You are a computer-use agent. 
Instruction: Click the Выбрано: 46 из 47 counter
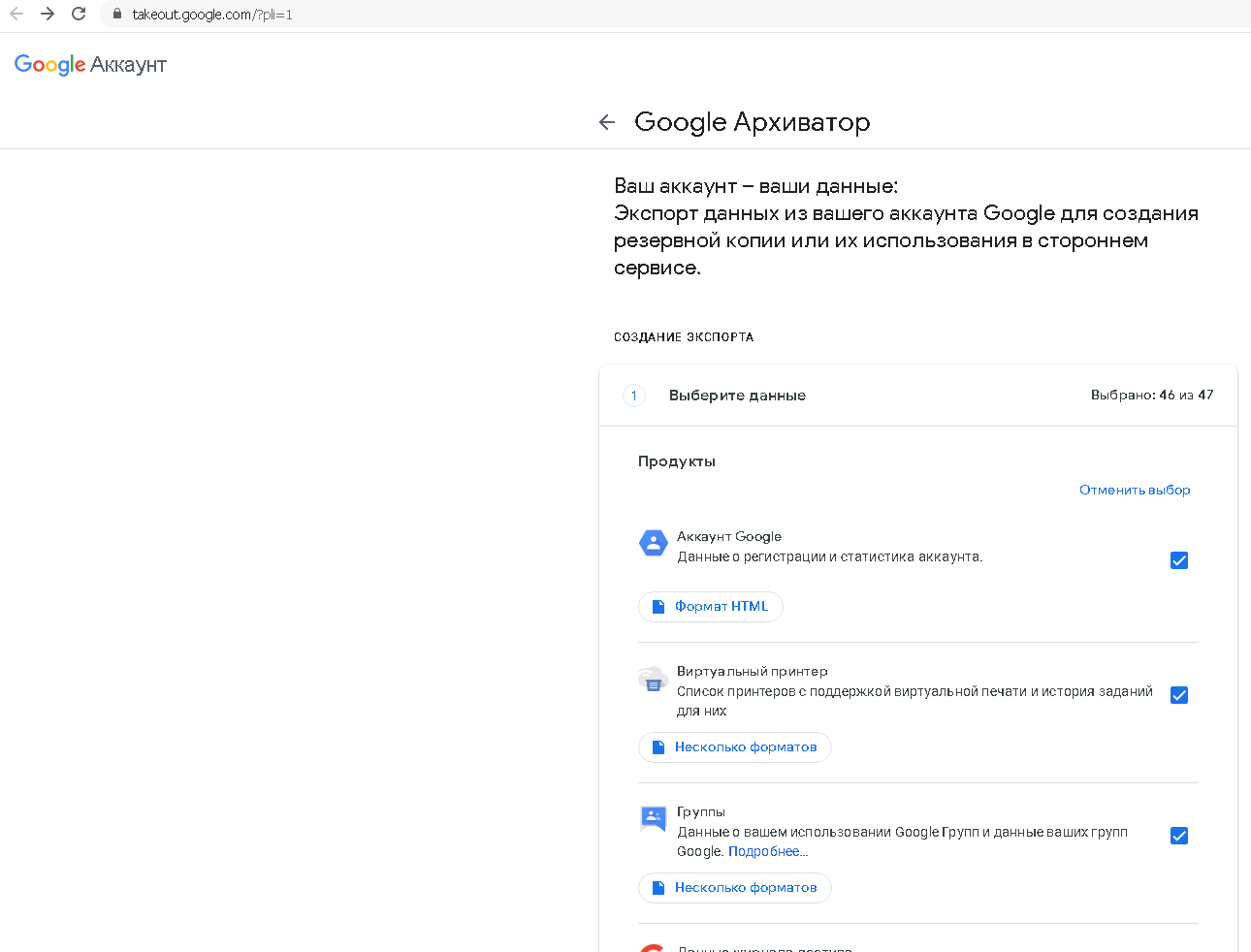(x=1152, y=395)
